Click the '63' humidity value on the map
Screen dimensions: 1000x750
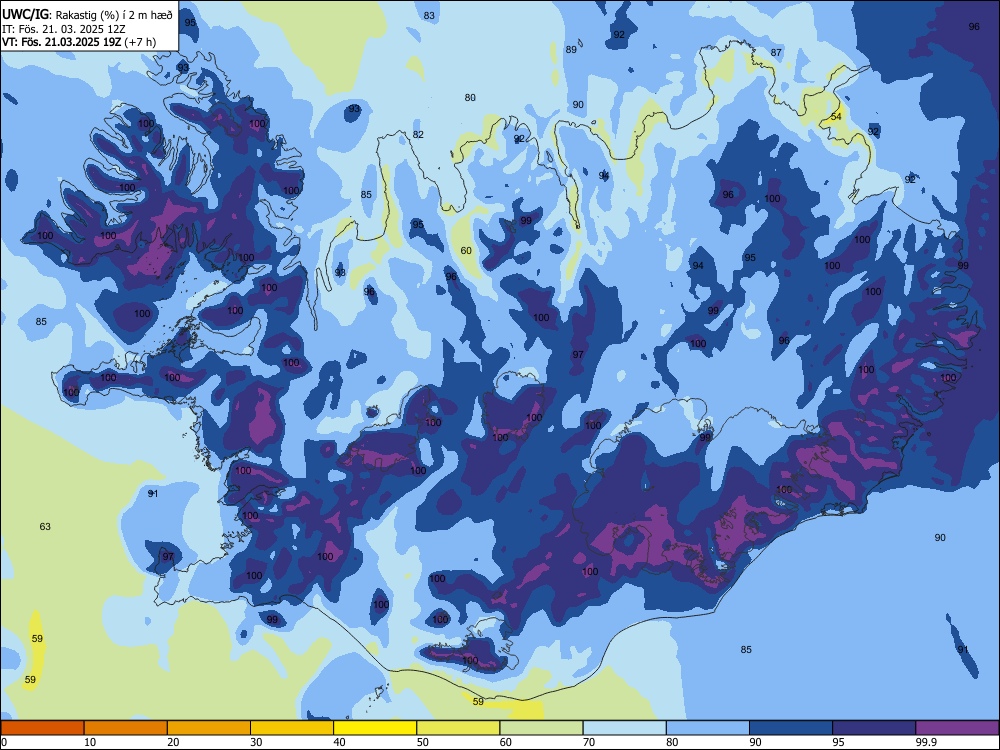45,527
